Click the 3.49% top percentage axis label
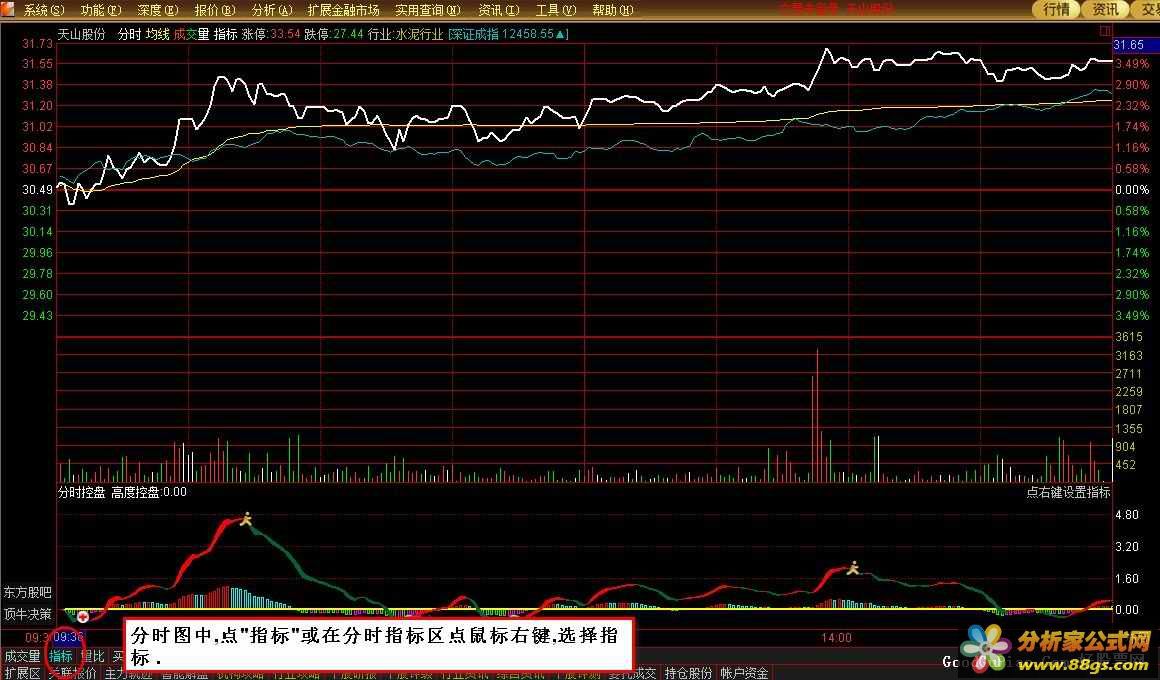 (x=1132, y=64)
